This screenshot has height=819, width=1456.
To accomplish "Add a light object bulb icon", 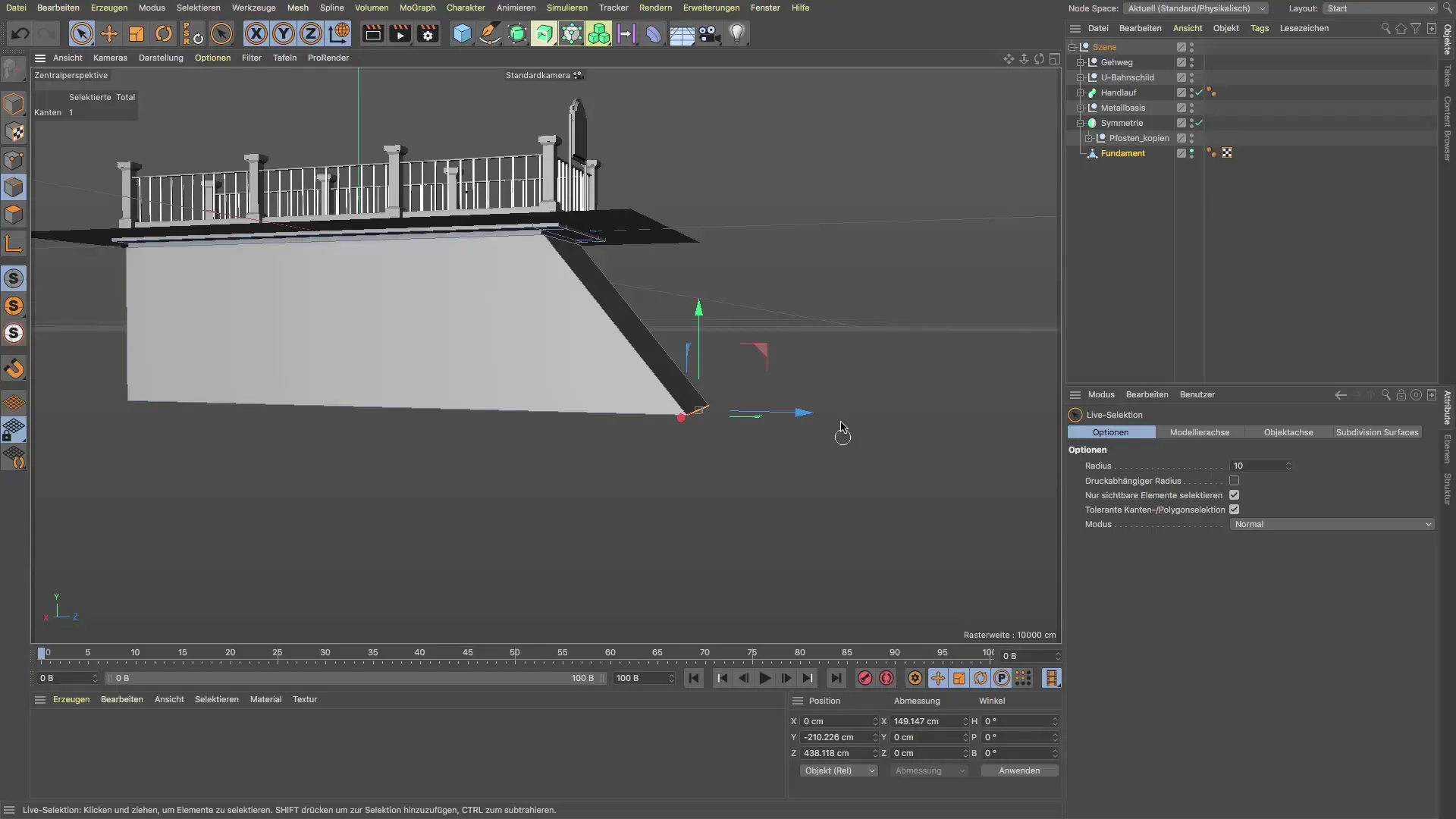I will pyautogui.click(x=737, y=33).
